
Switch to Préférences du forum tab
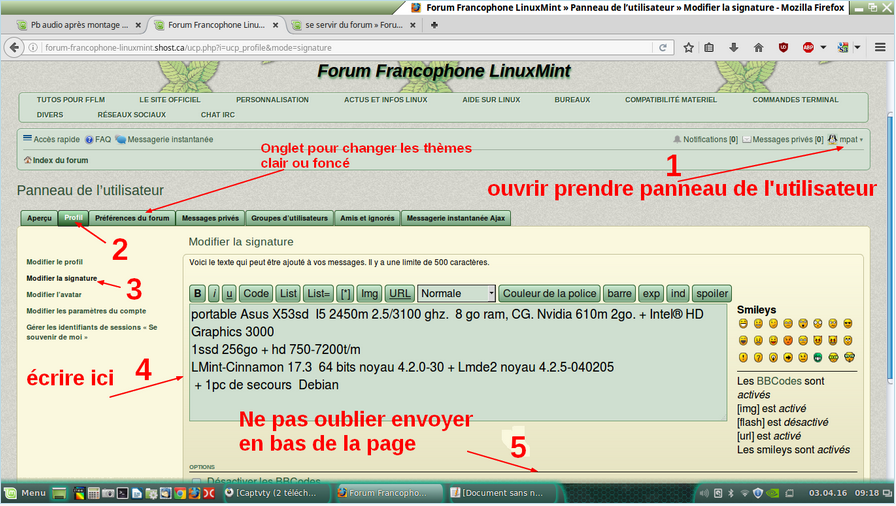[x=132, y=218]
